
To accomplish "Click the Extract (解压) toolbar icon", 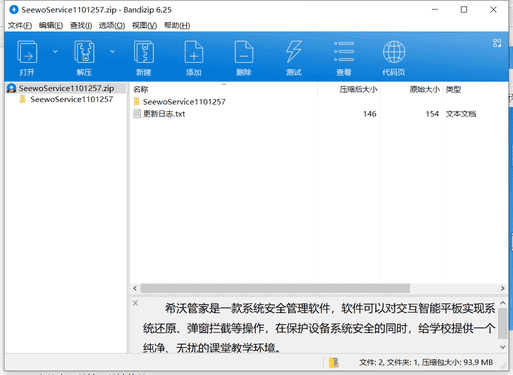I will click(84, 52).
